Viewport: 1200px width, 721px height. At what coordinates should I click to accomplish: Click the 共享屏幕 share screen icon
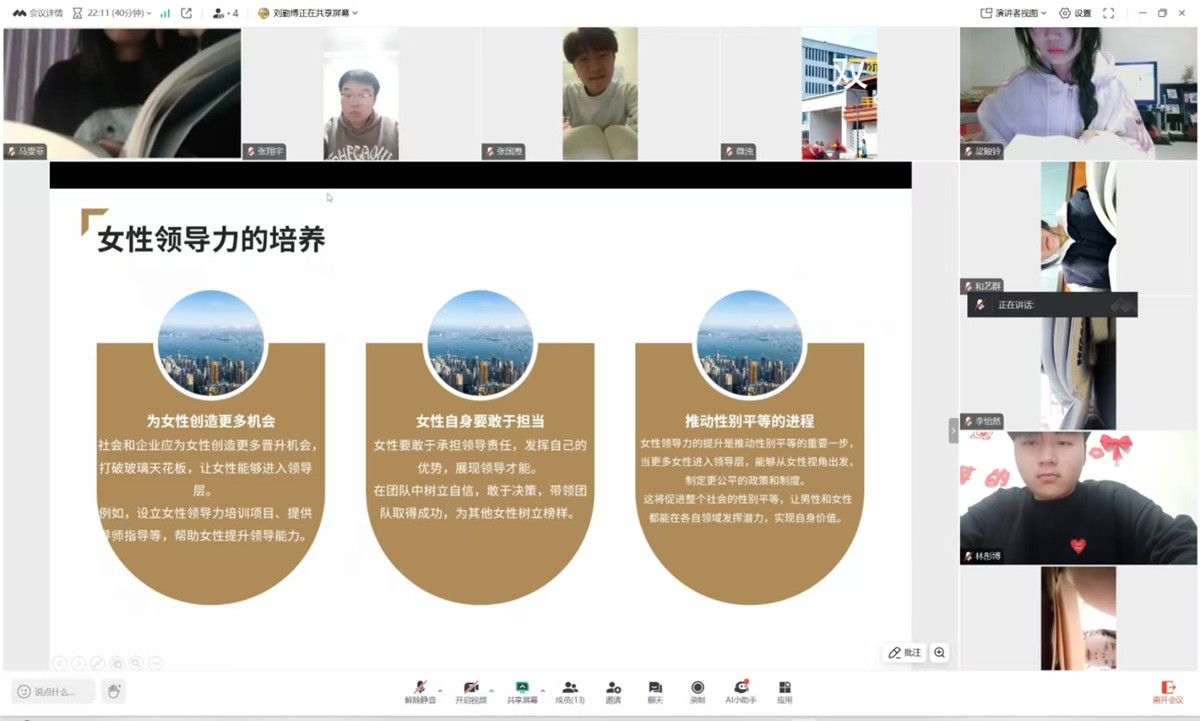pos(521,690)
